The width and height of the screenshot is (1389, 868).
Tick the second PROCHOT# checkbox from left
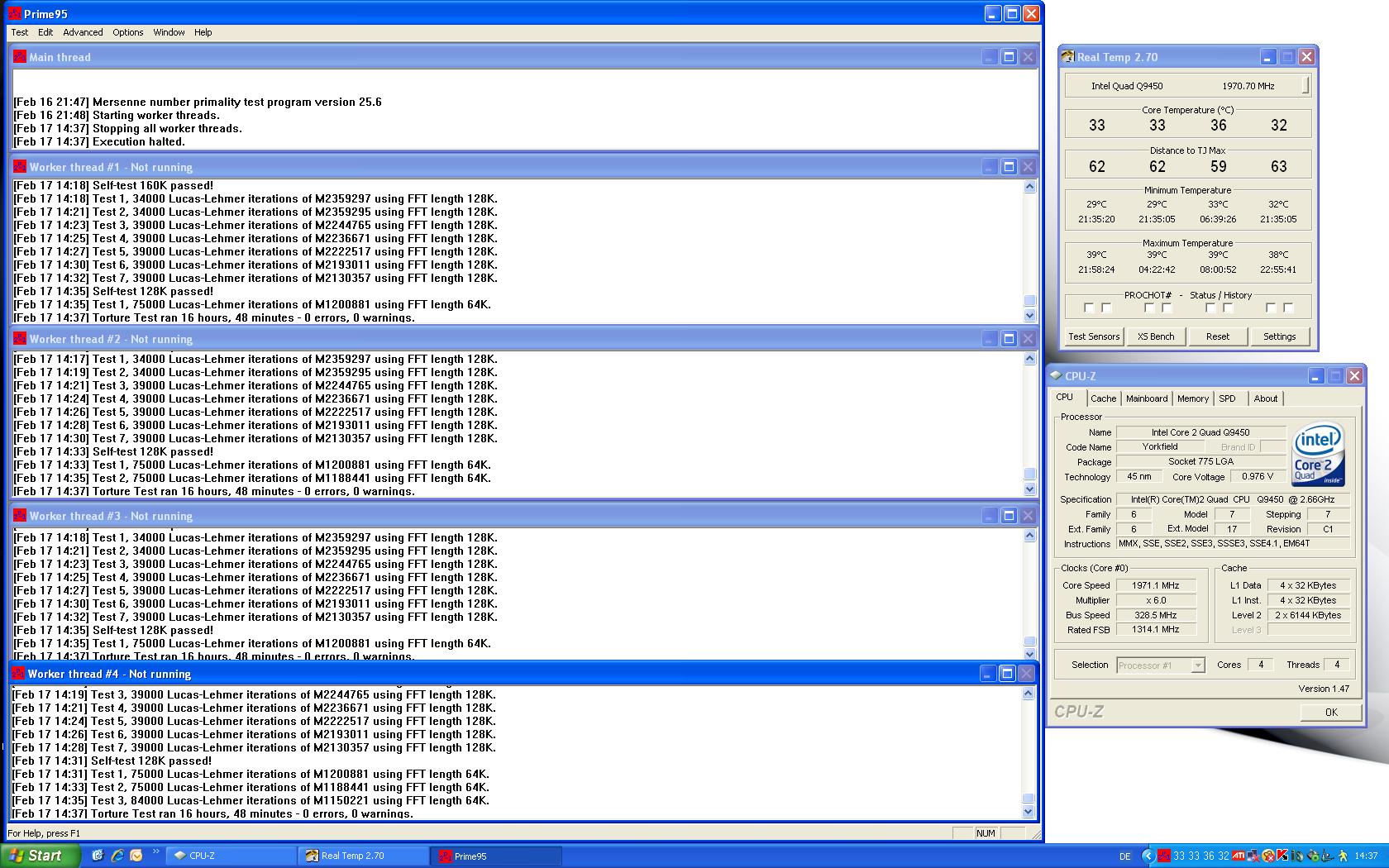pyautogui.click(x=1106, y=308)
